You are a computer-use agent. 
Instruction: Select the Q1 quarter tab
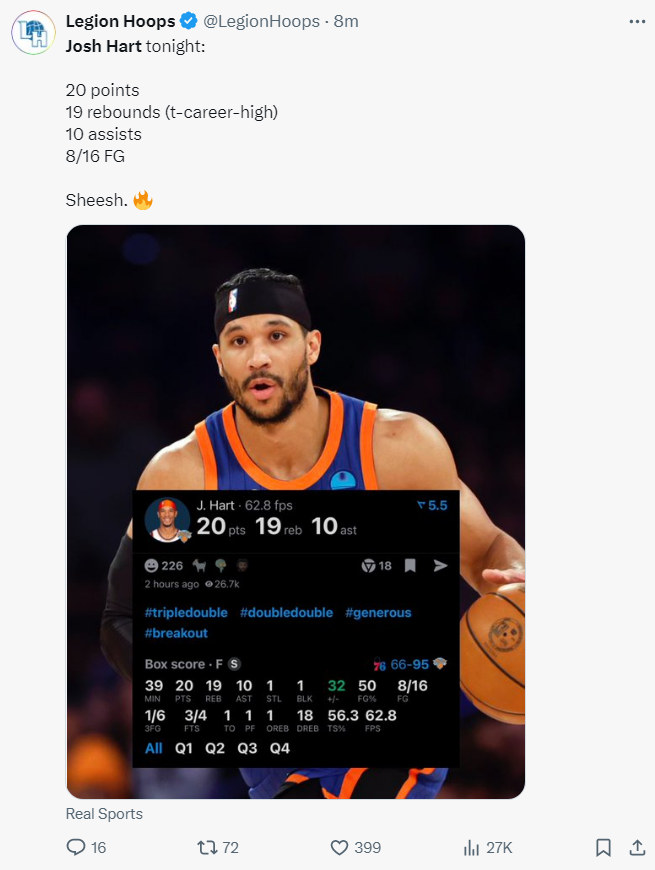[x=183, y=748]
